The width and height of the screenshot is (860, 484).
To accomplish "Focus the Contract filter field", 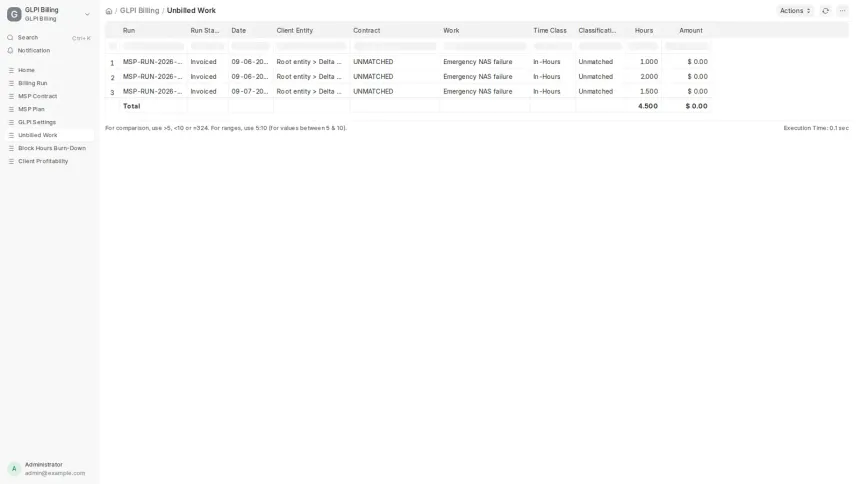I will [394, 46].
